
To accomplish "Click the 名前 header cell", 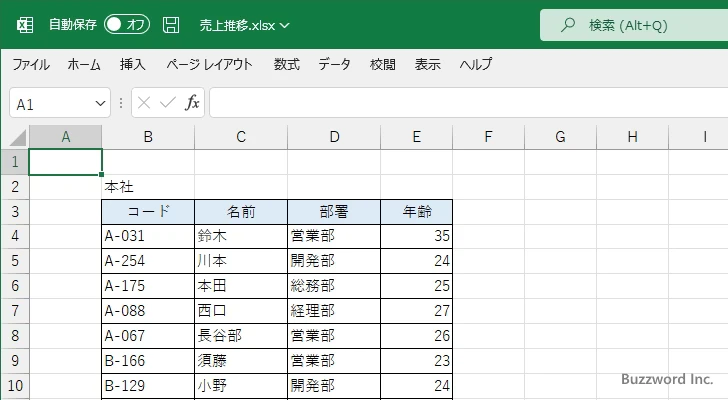I will coord(241,212).
